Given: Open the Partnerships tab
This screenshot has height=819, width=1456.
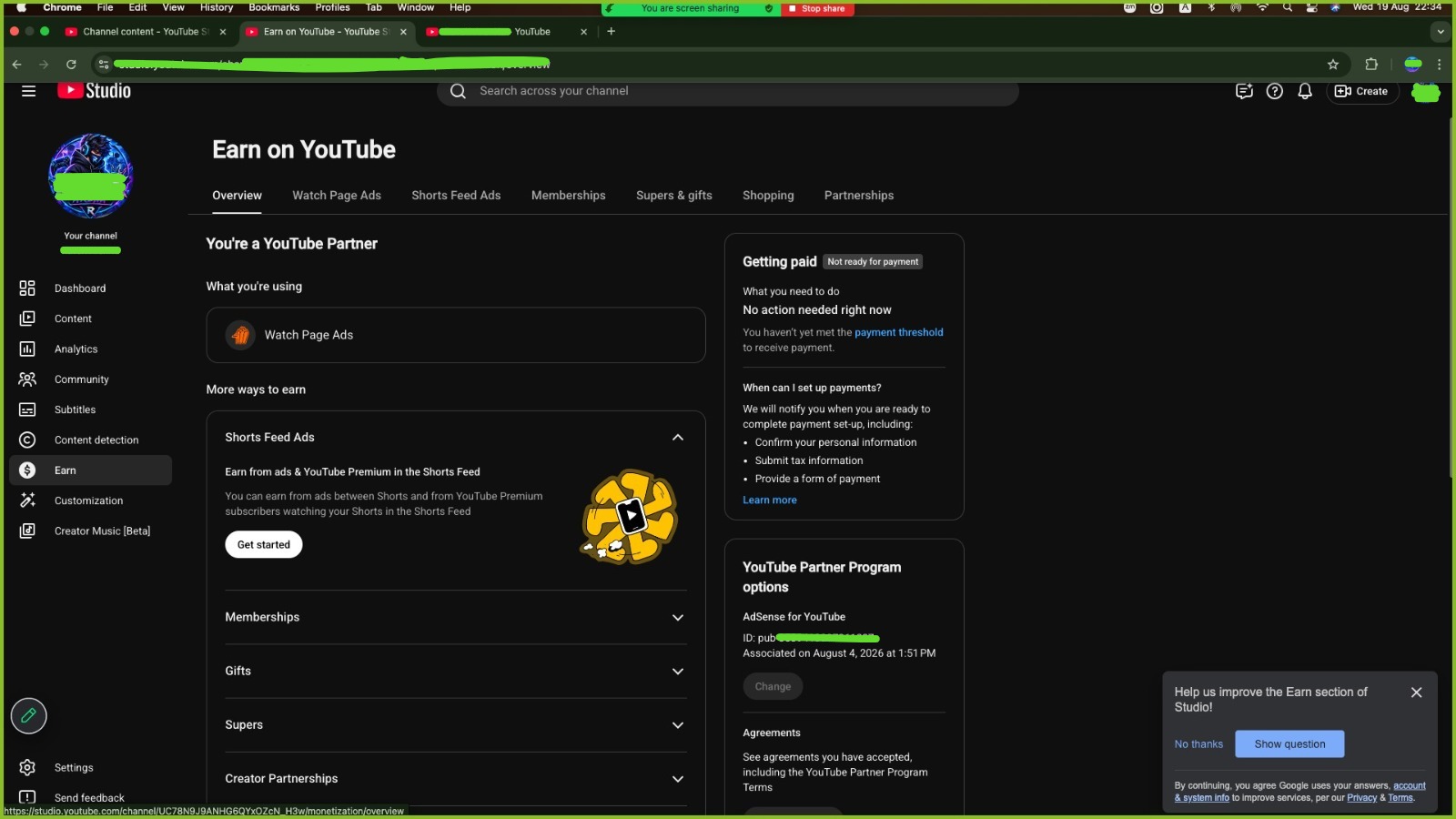Looking at the screenshot, I should pos(859,196).
